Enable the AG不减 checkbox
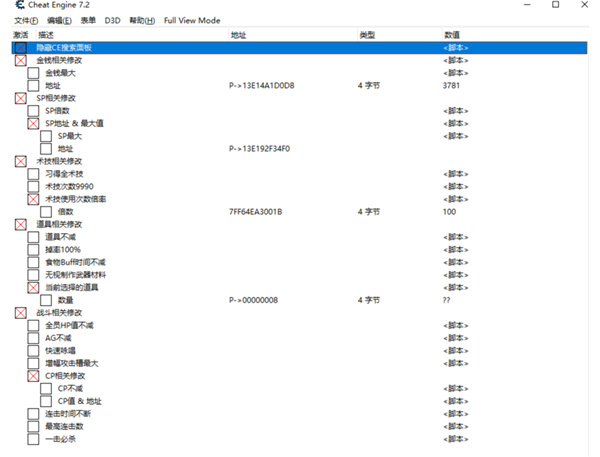The height and width of the screenshot is (457, 600). [x=33, y=338]
